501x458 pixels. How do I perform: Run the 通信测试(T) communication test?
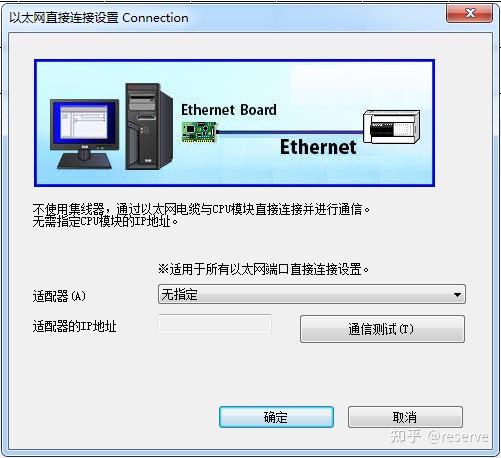pyautogui.click(x=382, y=329)
